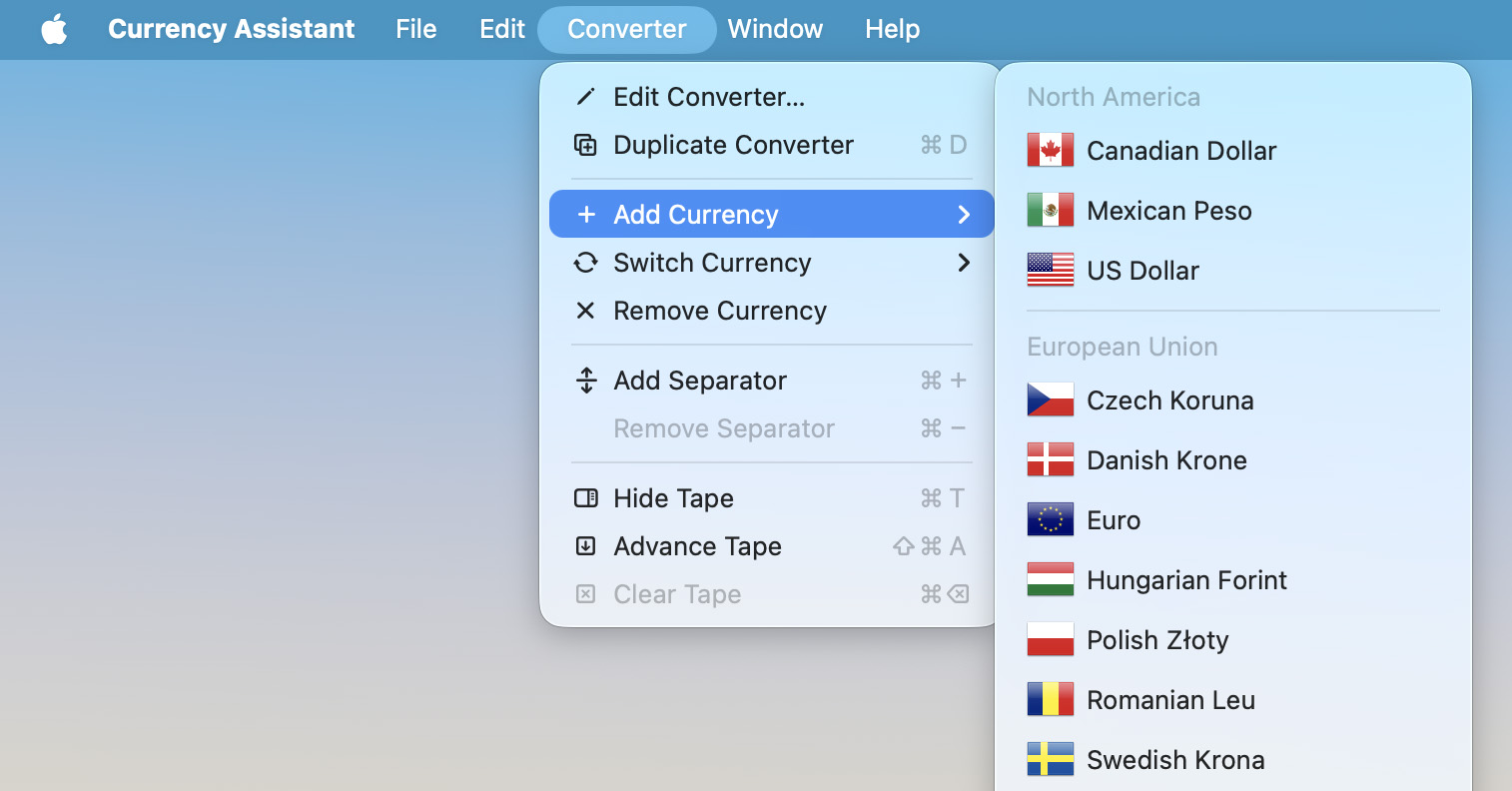Click the plus icon next to Add Currency

pos(587,214)
